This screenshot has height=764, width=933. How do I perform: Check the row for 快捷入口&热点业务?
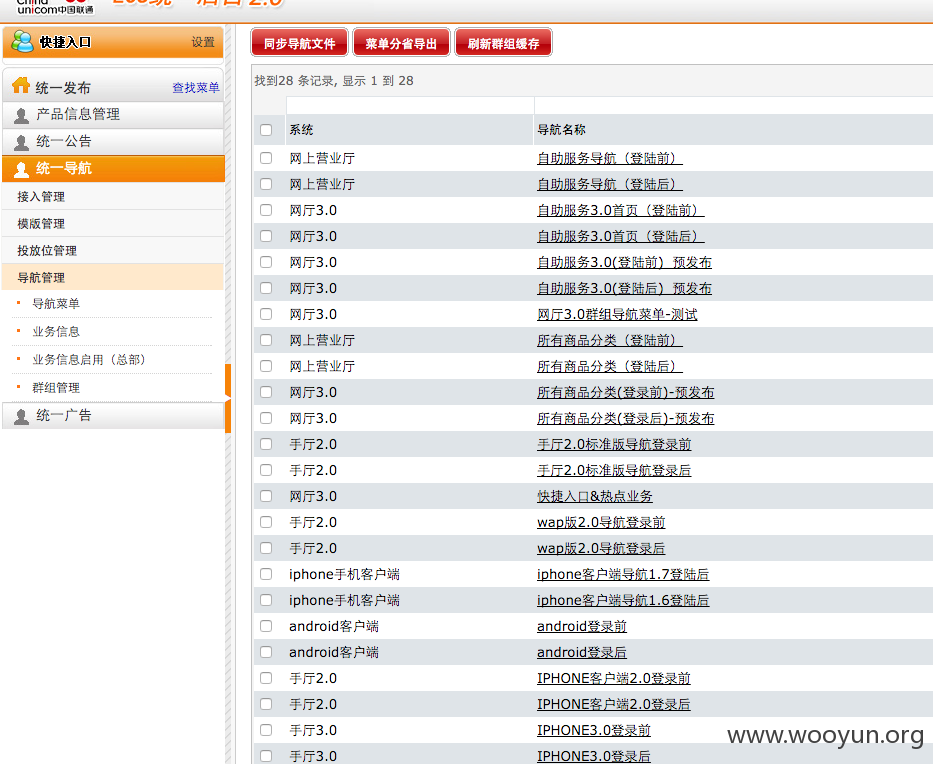coord(266,496)
